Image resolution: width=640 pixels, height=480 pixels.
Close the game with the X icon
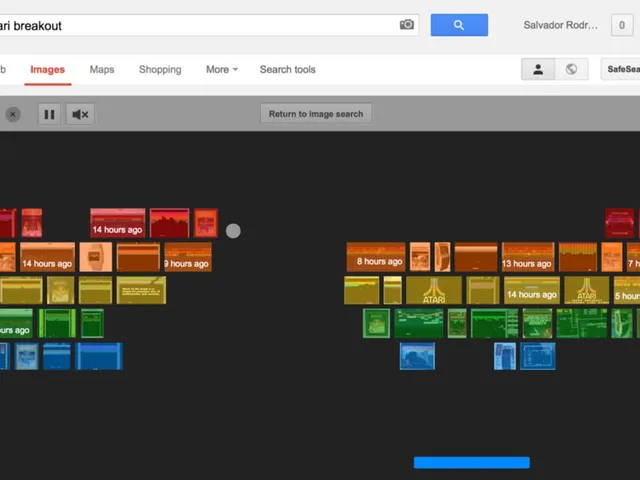(x=13, y=114)
